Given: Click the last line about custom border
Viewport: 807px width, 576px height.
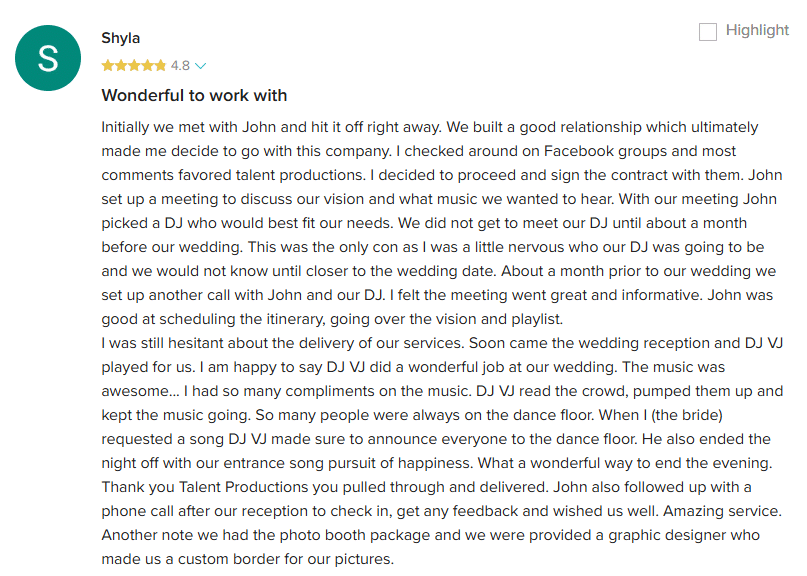Looking at the screenshot, I should [x=248, y=559].
